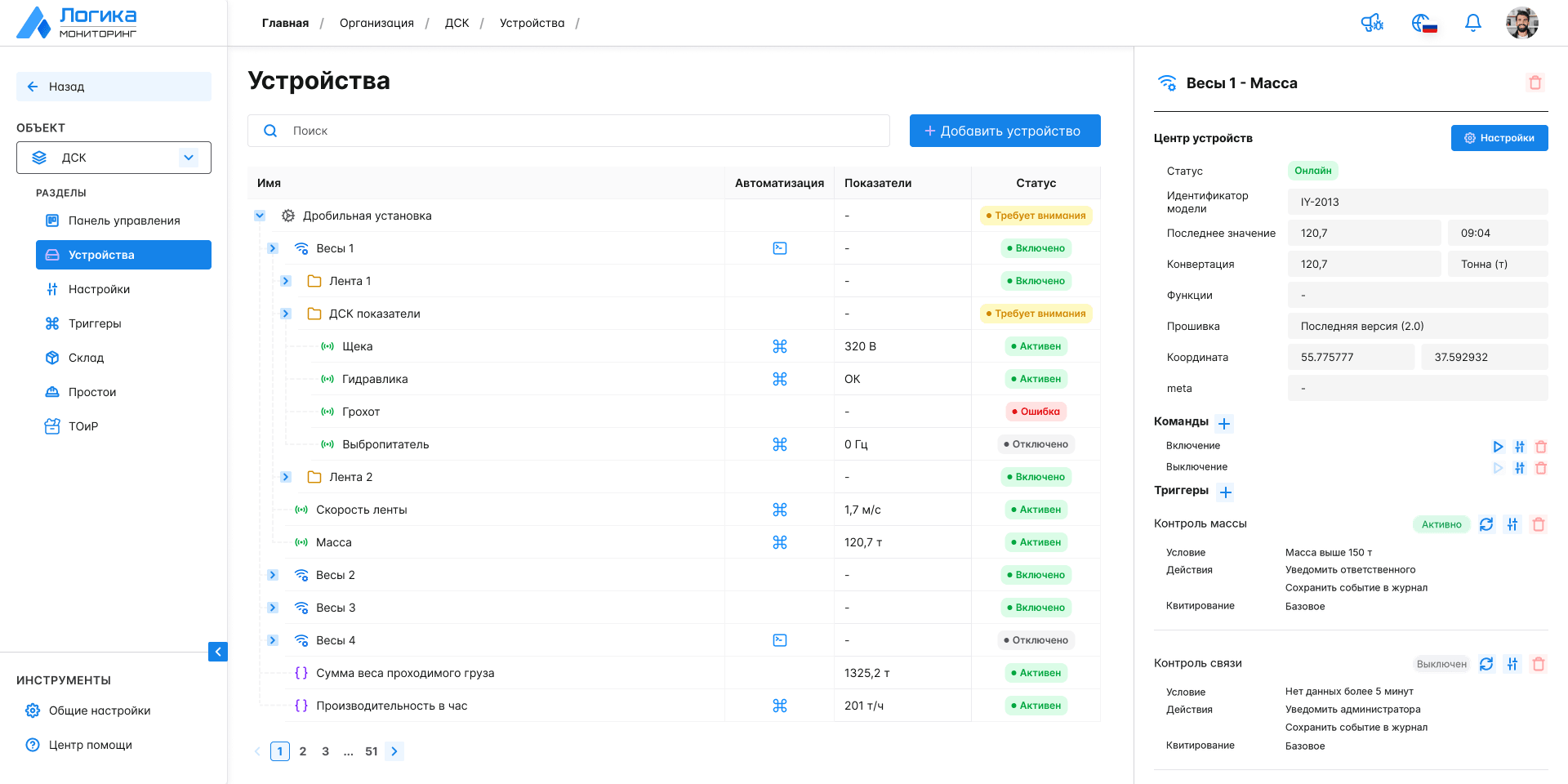This screenshot has height=784, width=1568.
Task: Open the notifications bell icon
Action: coord(1473,23)
